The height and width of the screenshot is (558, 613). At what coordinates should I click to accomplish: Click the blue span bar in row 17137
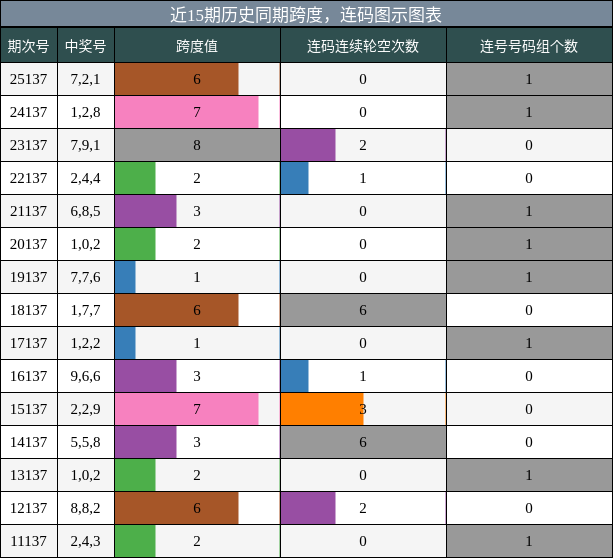125,343
